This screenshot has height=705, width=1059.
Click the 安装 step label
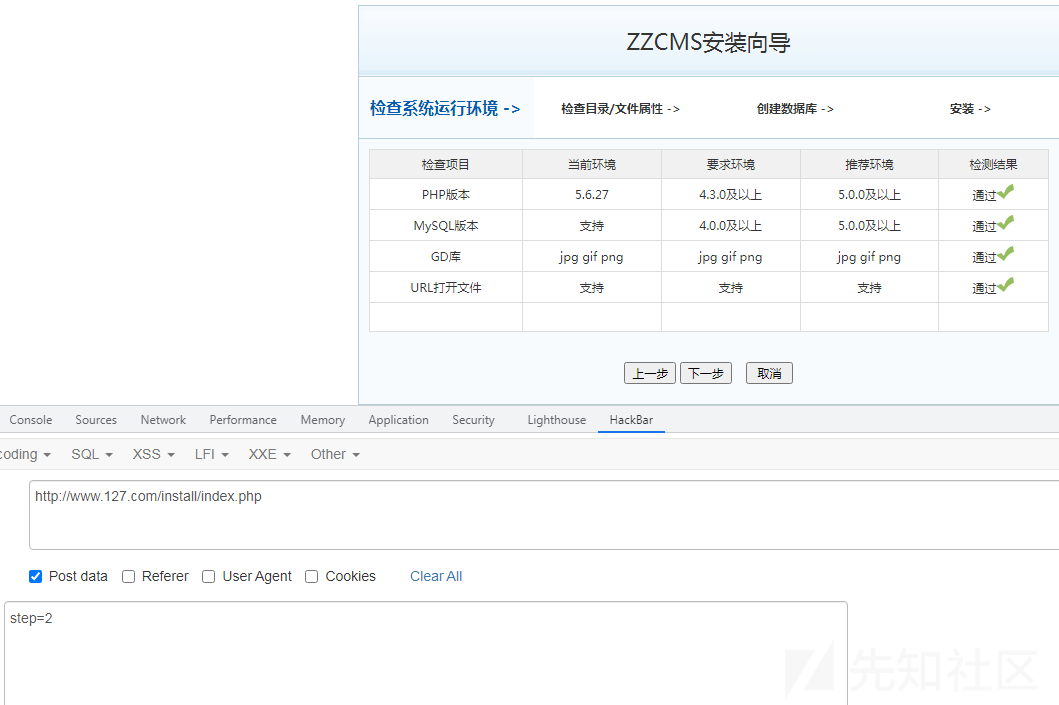point(970,109)
